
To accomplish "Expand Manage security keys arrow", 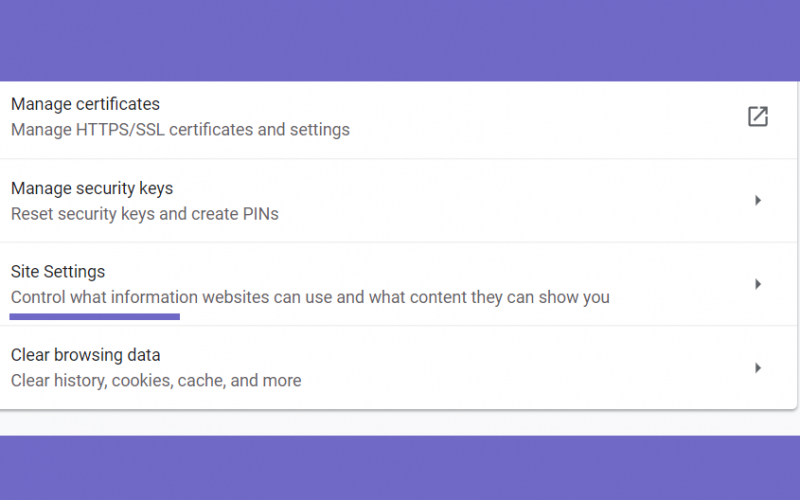I will [758, 201].
